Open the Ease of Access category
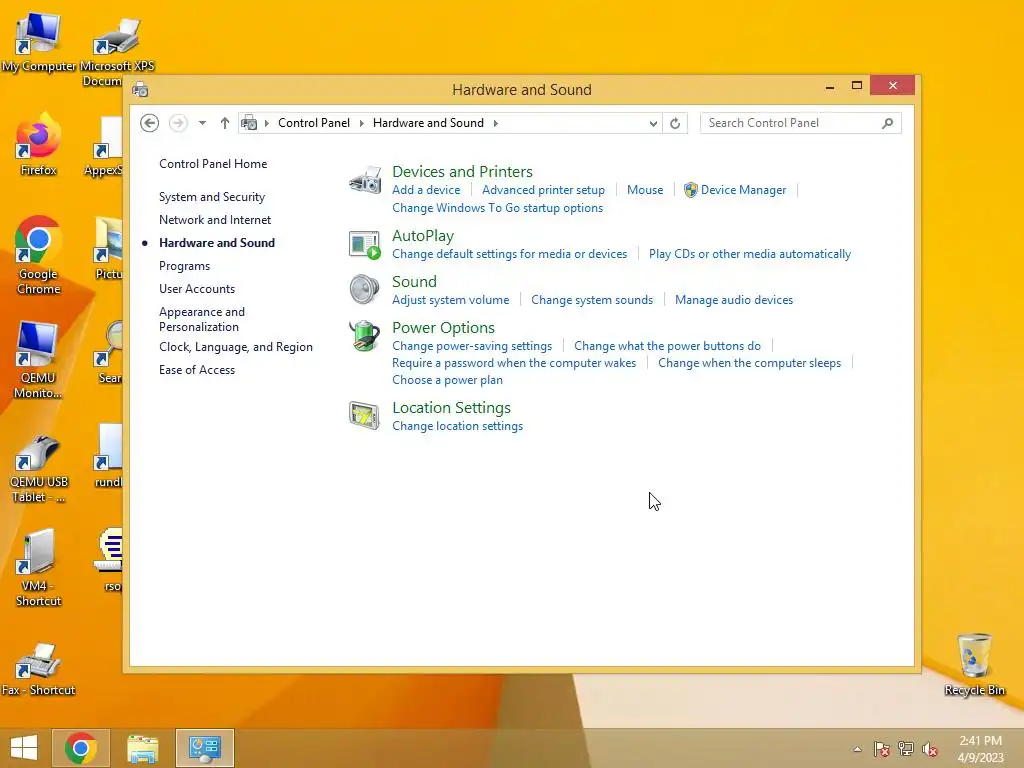1024x768 pixels. pos(197,370)
